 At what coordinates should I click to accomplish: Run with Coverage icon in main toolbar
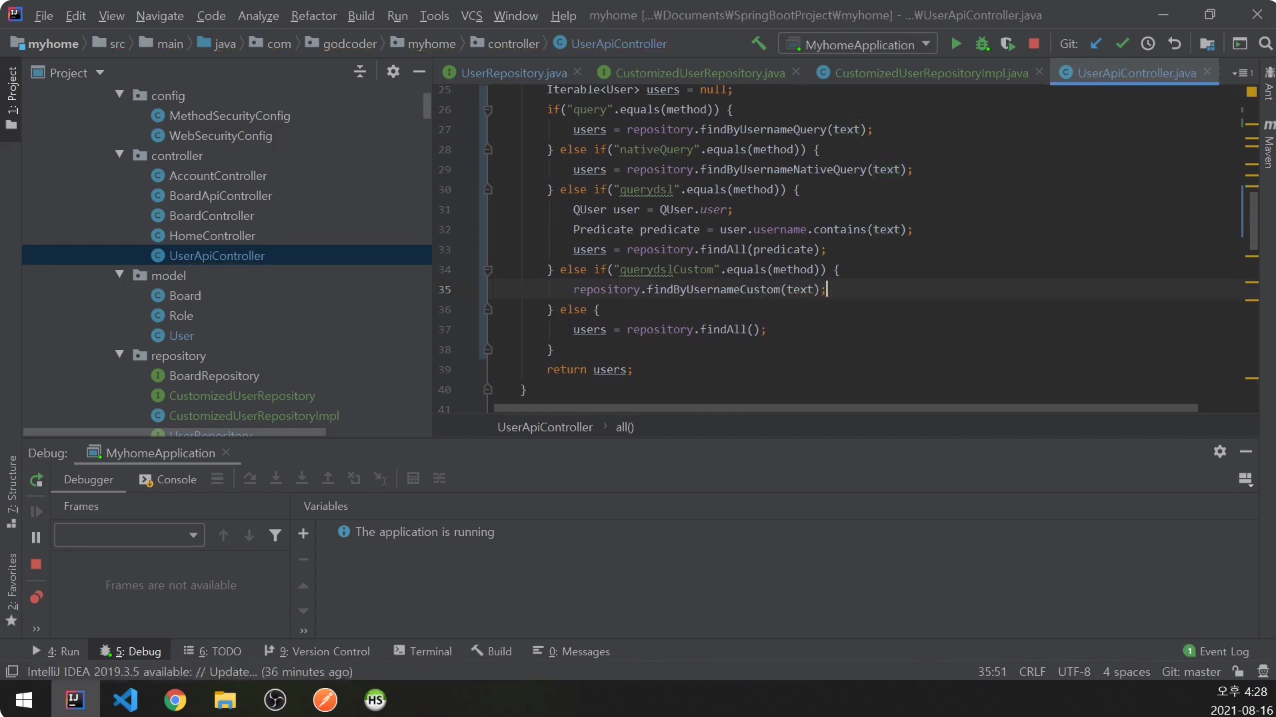1008,44
